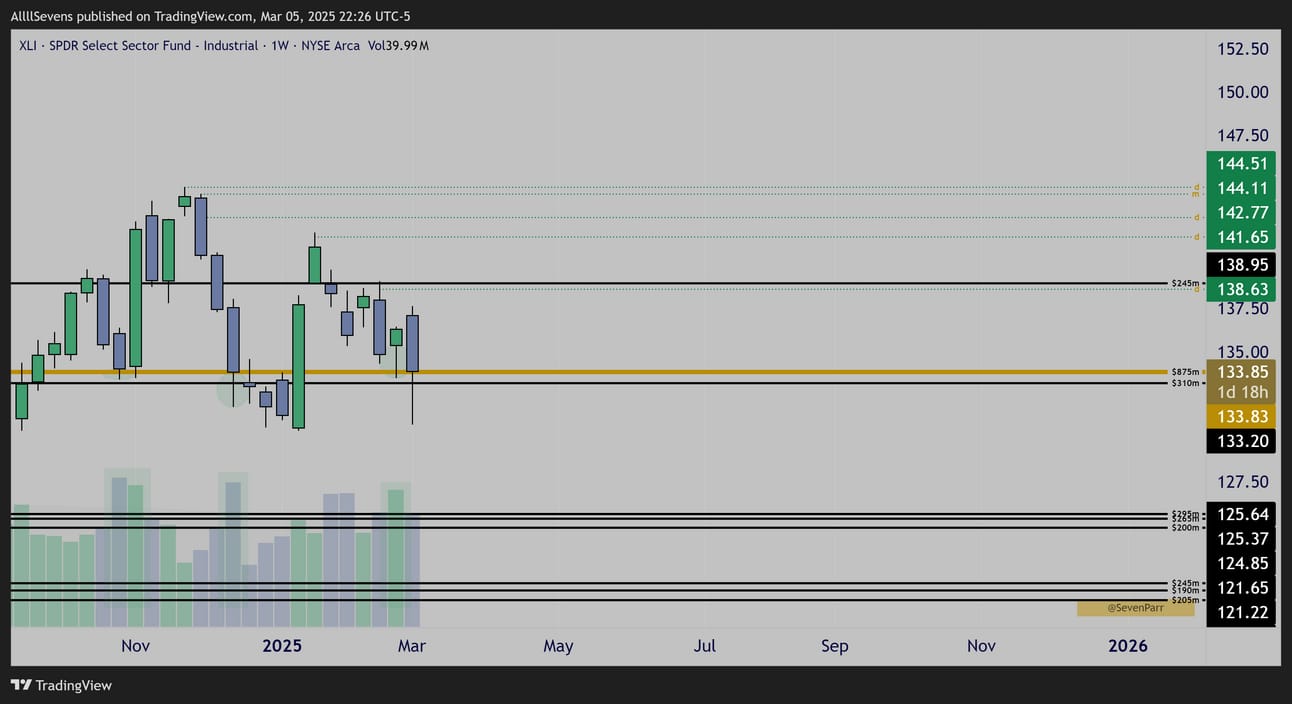The image size is (1292, 704).
Task: Click the 150.00 price axis label
Action: (1241, 92)
